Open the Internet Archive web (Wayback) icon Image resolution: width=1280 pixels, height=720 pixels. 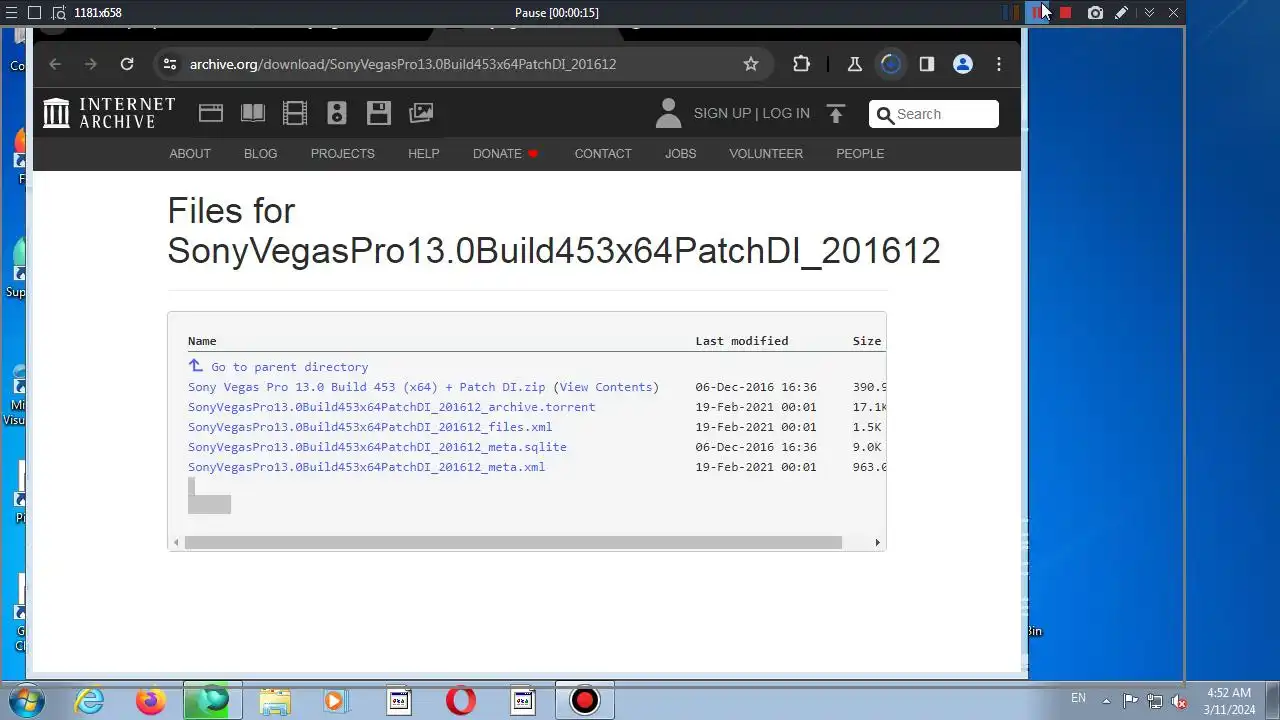(x=211, y=113)
